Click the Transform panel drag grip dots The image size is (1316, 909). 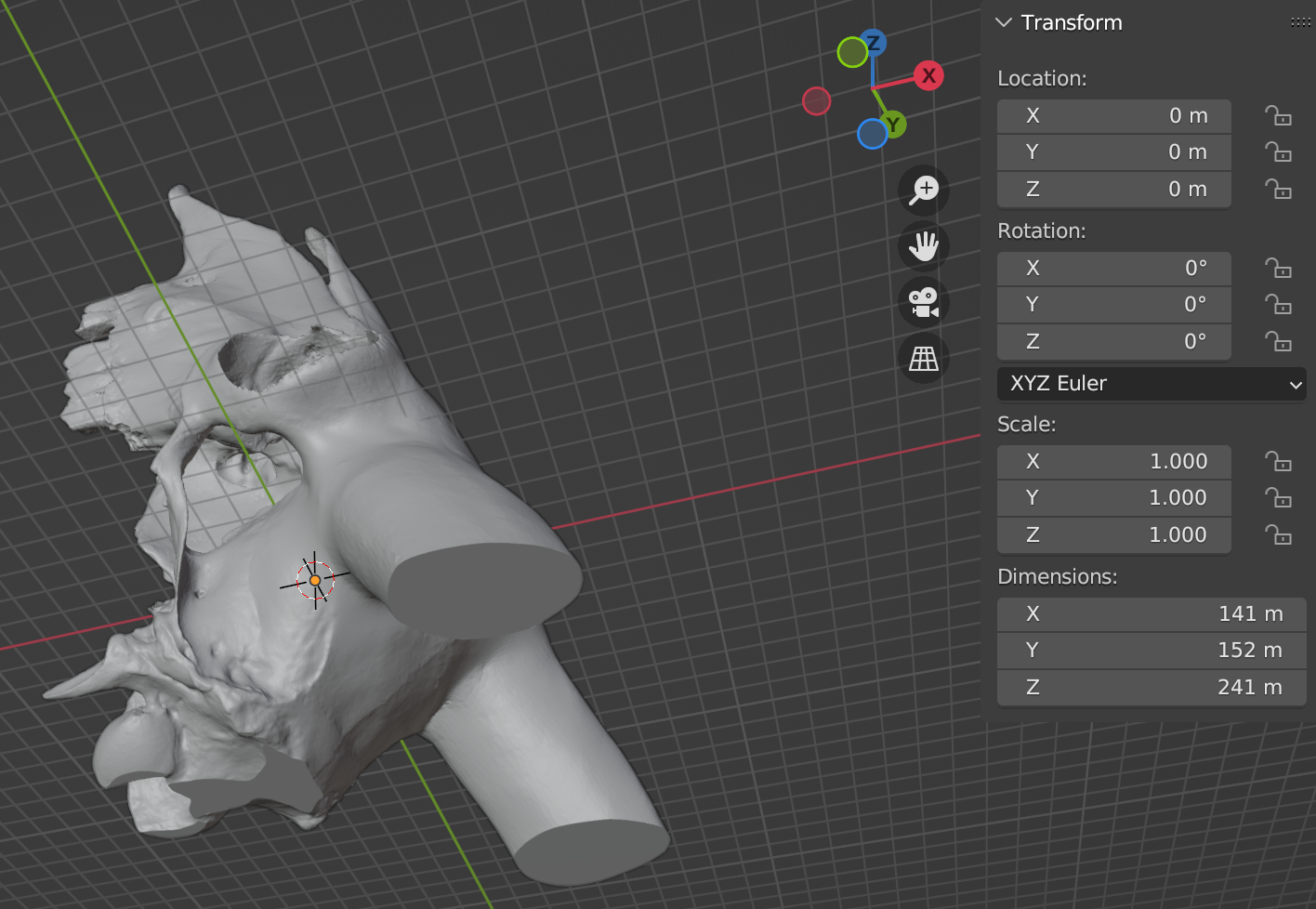1300,22
